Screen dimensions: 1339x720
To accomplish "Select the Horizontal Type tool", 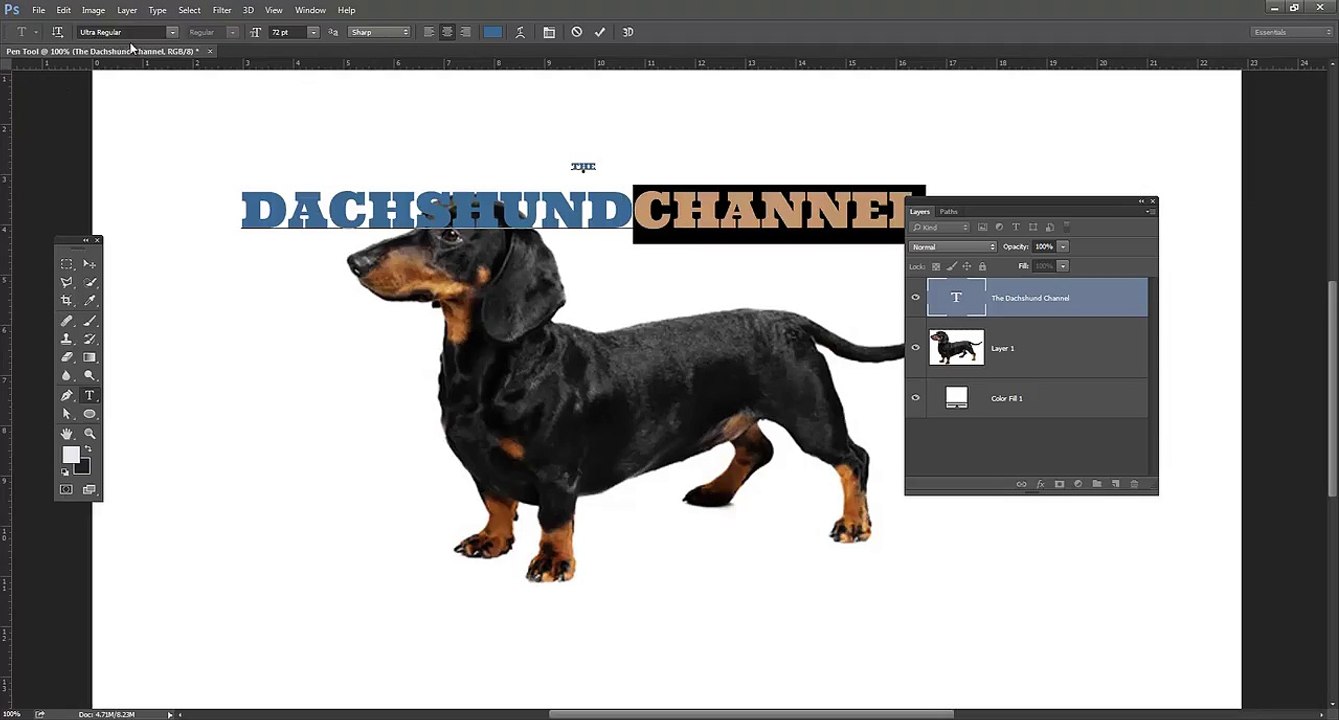I will click(90, 395).
